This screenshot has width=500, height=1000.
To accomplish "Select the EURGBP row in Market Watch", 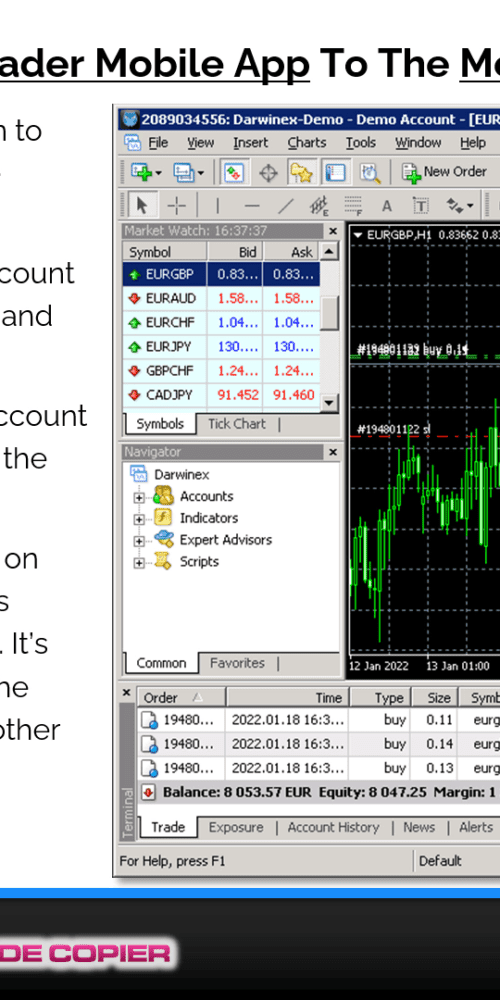I will coord(221,274).
